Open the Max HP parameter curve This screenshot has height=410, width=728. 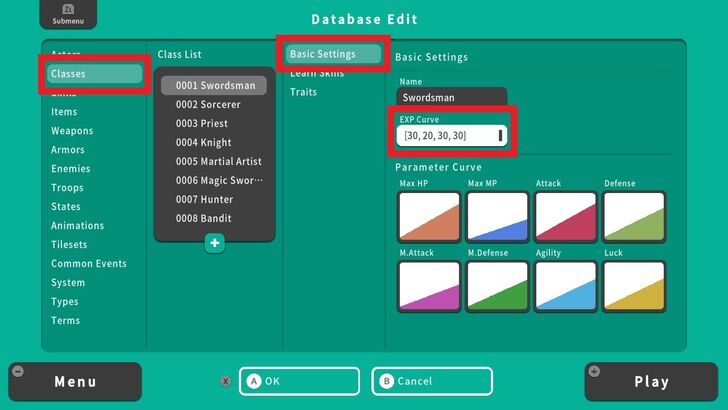[x=429, y=215]
